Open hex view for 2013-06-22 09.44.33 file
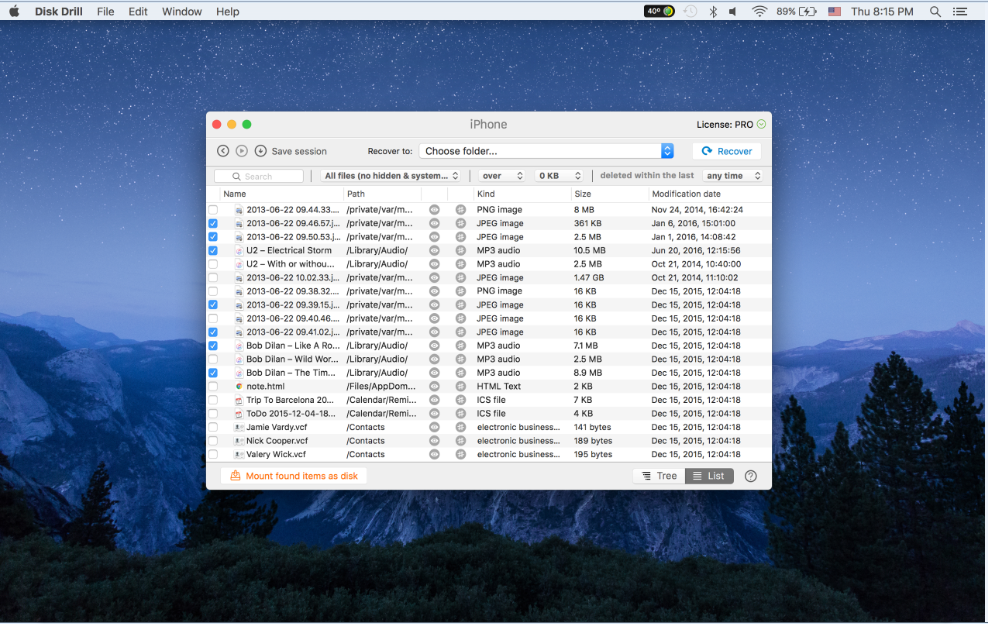 461,210
